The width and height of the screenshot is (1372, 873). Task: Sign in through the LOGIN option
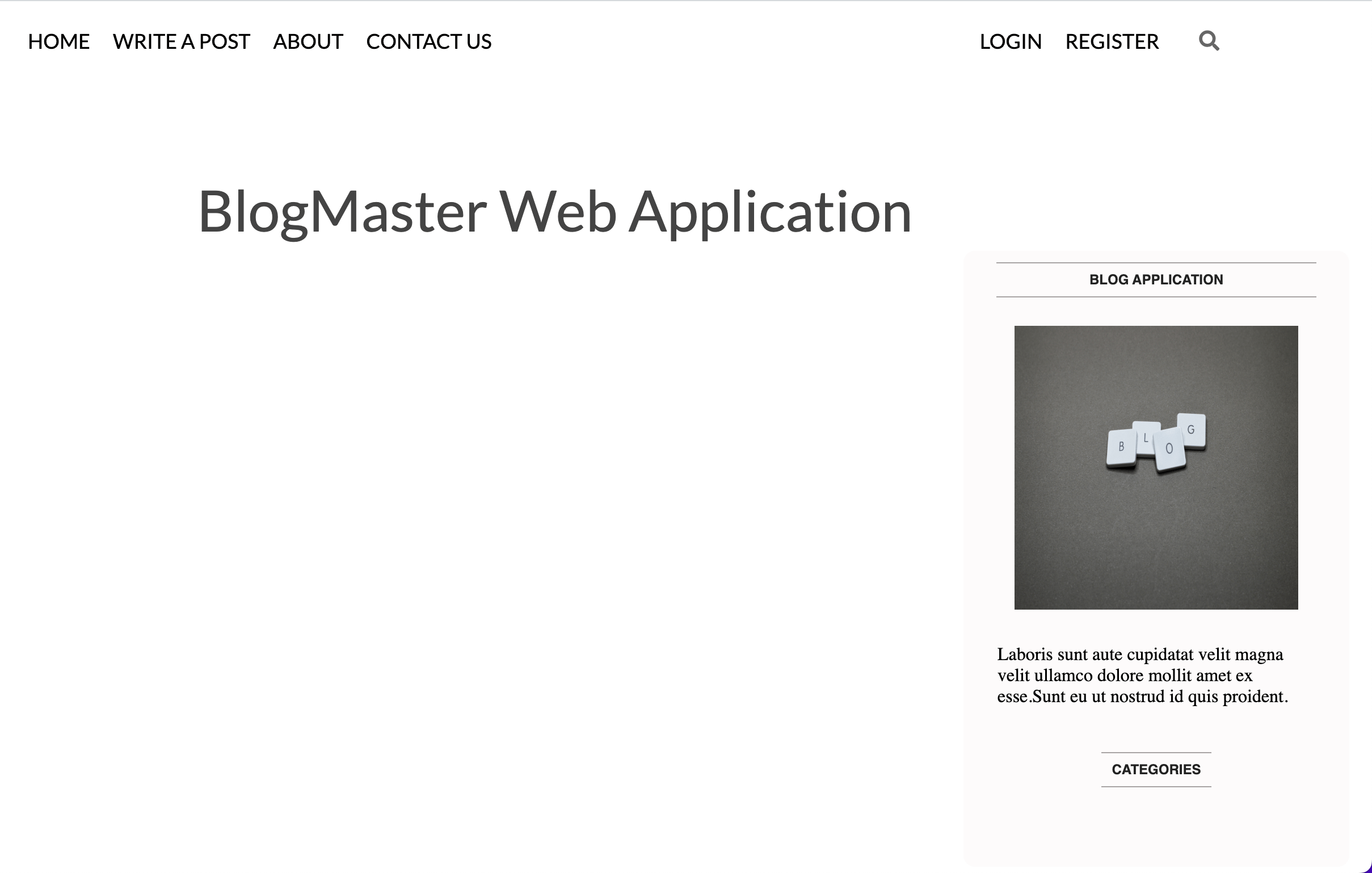click(1010, 41)
